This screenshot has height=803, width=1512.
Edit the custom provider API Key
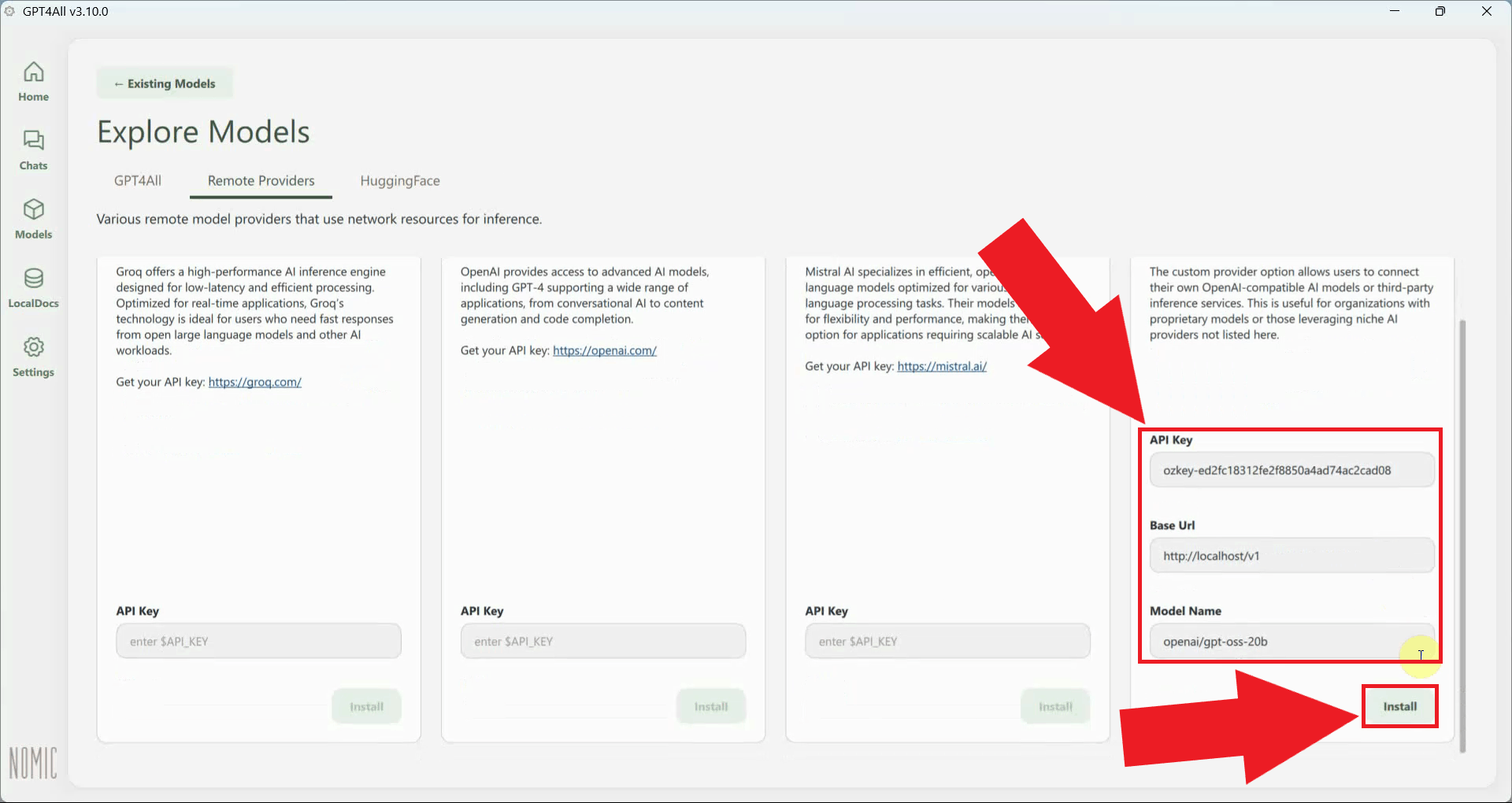click(x=1291, y=469)
